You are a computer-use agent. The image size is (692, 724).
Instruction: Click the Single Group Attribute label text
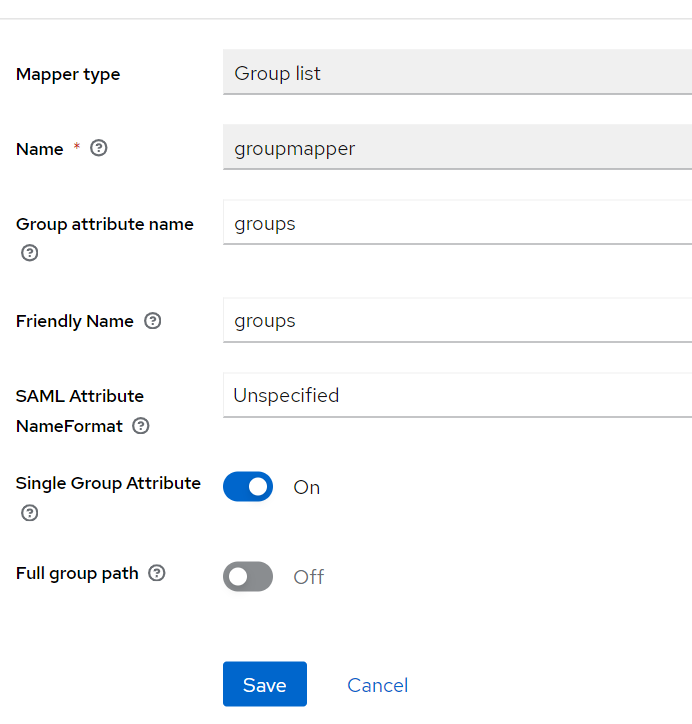[x=108, y=483]
